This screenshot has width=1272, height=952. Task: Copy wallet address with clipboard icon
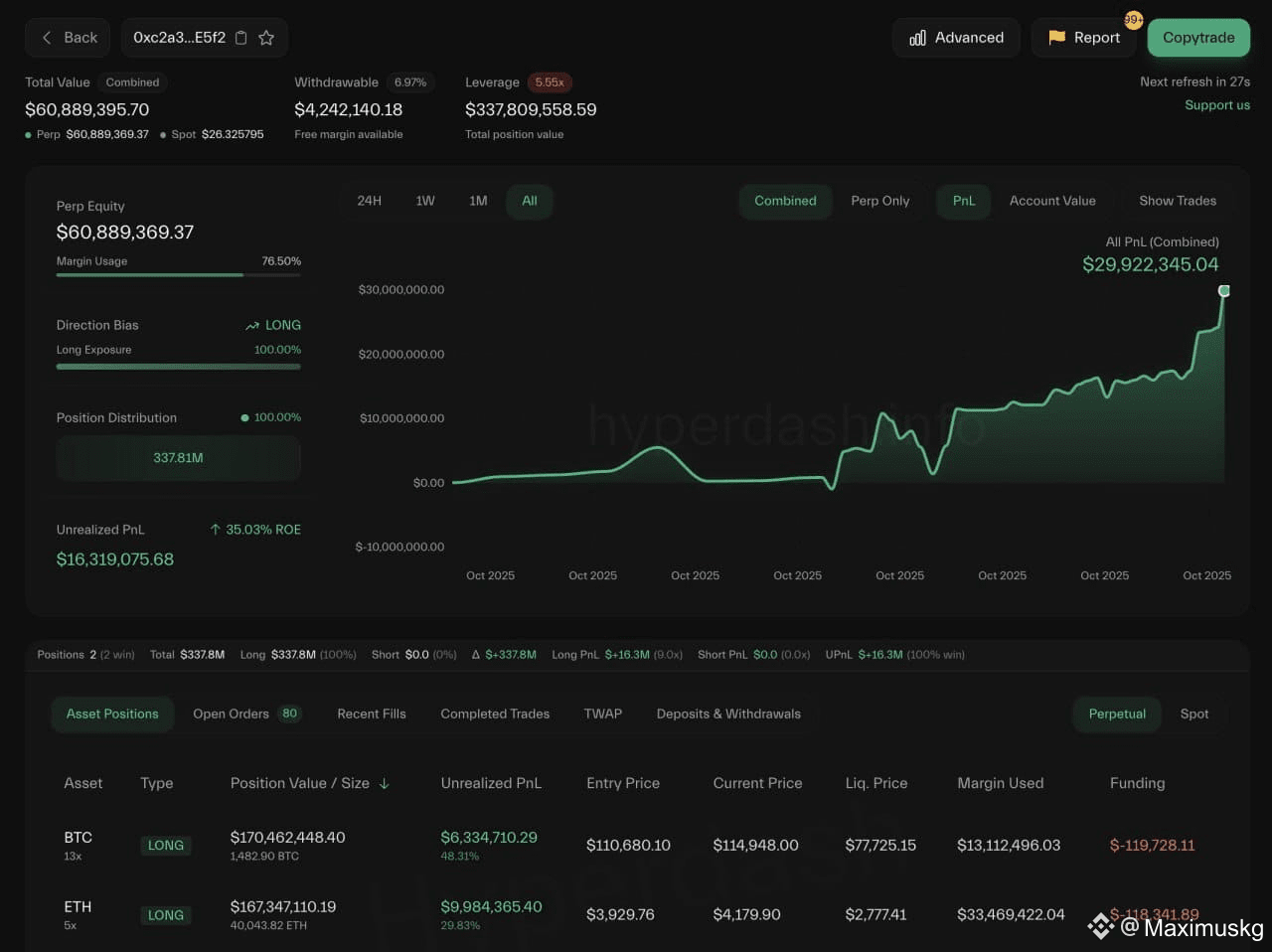pyautogui.click(x=240, y=38)
